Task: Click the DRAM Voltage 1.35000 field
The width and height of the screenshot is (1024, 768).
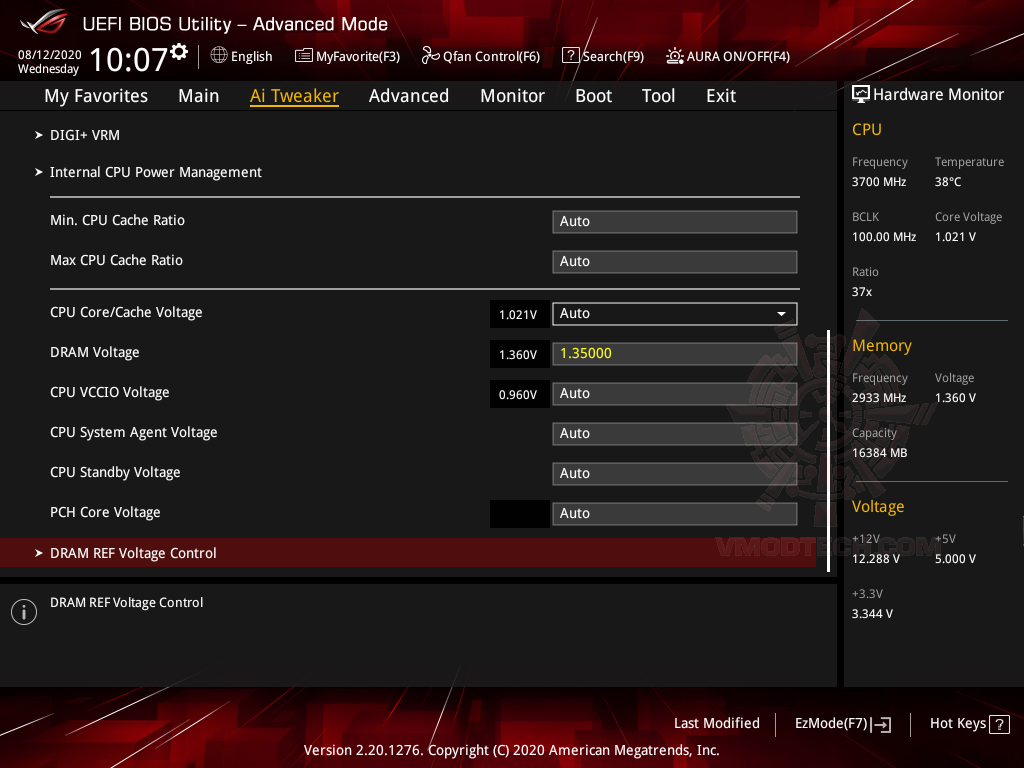Action: pos(675,354)
